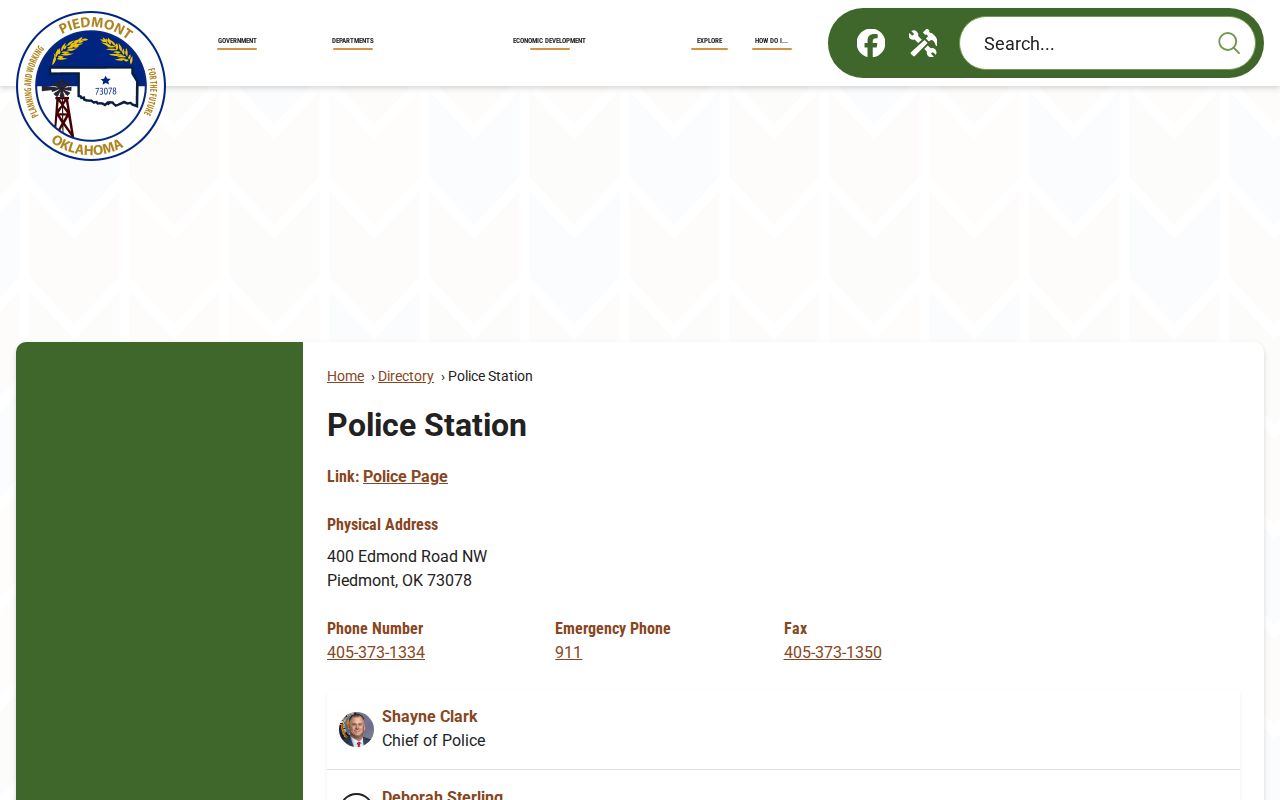Open Shayne Clark's profile photo
The width and height of the screenshot is (1280, 800).
coord(356,729)
